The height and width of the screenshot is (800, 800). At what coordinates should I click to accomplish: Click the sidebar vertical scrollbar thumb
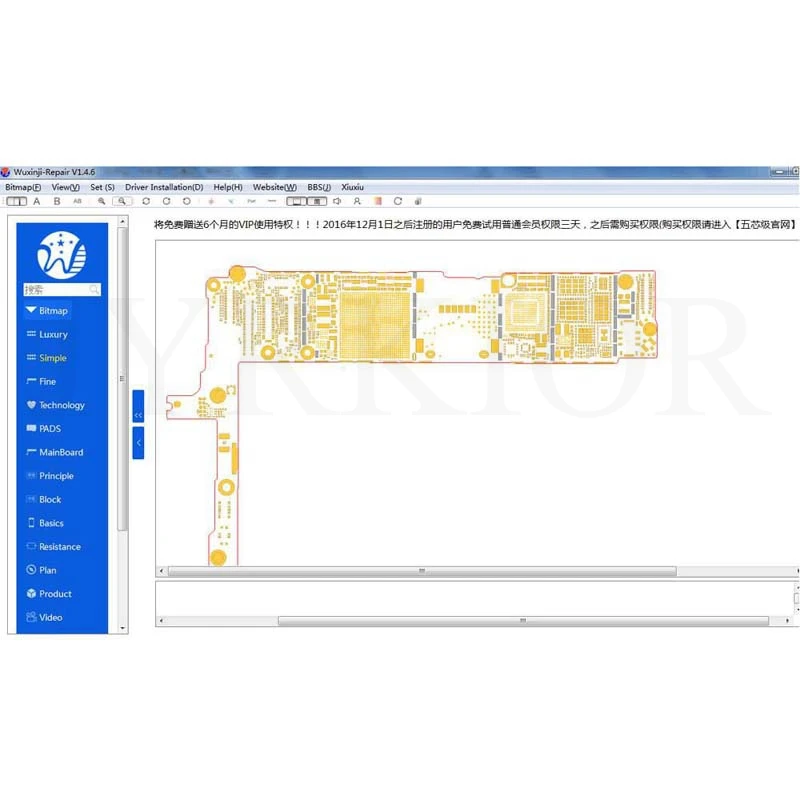tap(122, 379)
